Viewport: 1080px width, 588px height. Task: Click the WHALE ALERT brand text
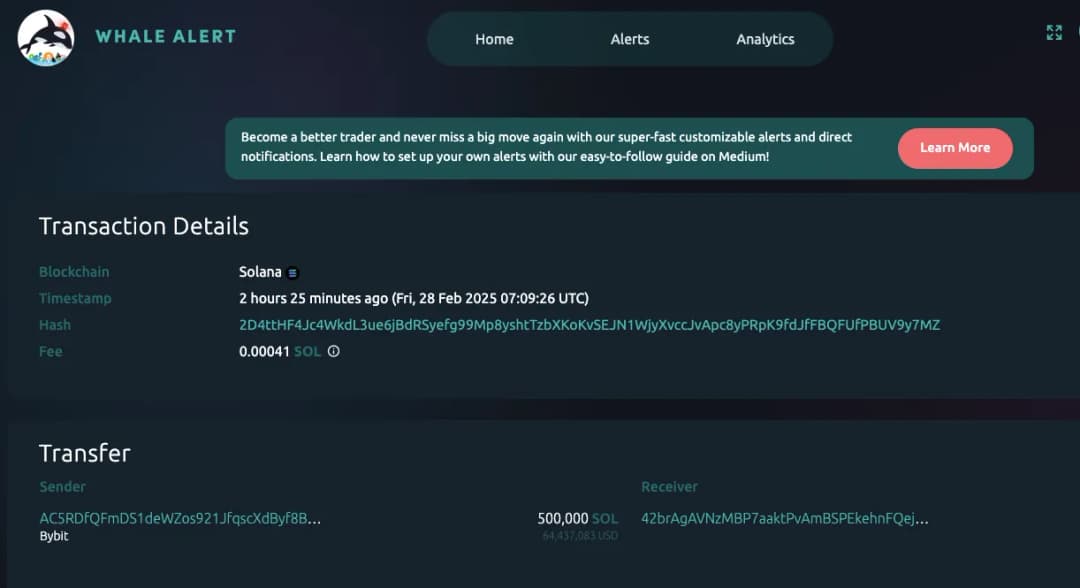[166, 37]
